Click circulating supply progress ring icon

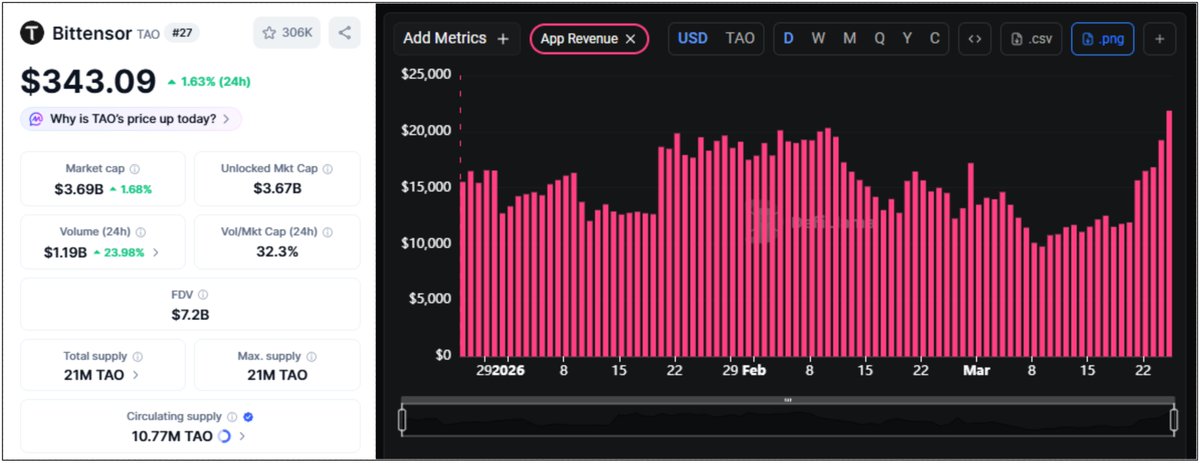coord(224,436)
